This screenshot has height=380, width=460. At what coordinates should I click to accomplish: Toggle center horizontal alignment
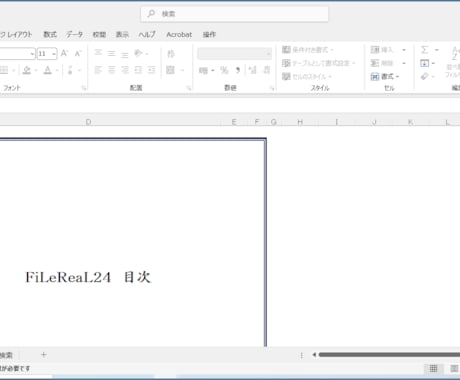tap(111, 70)
